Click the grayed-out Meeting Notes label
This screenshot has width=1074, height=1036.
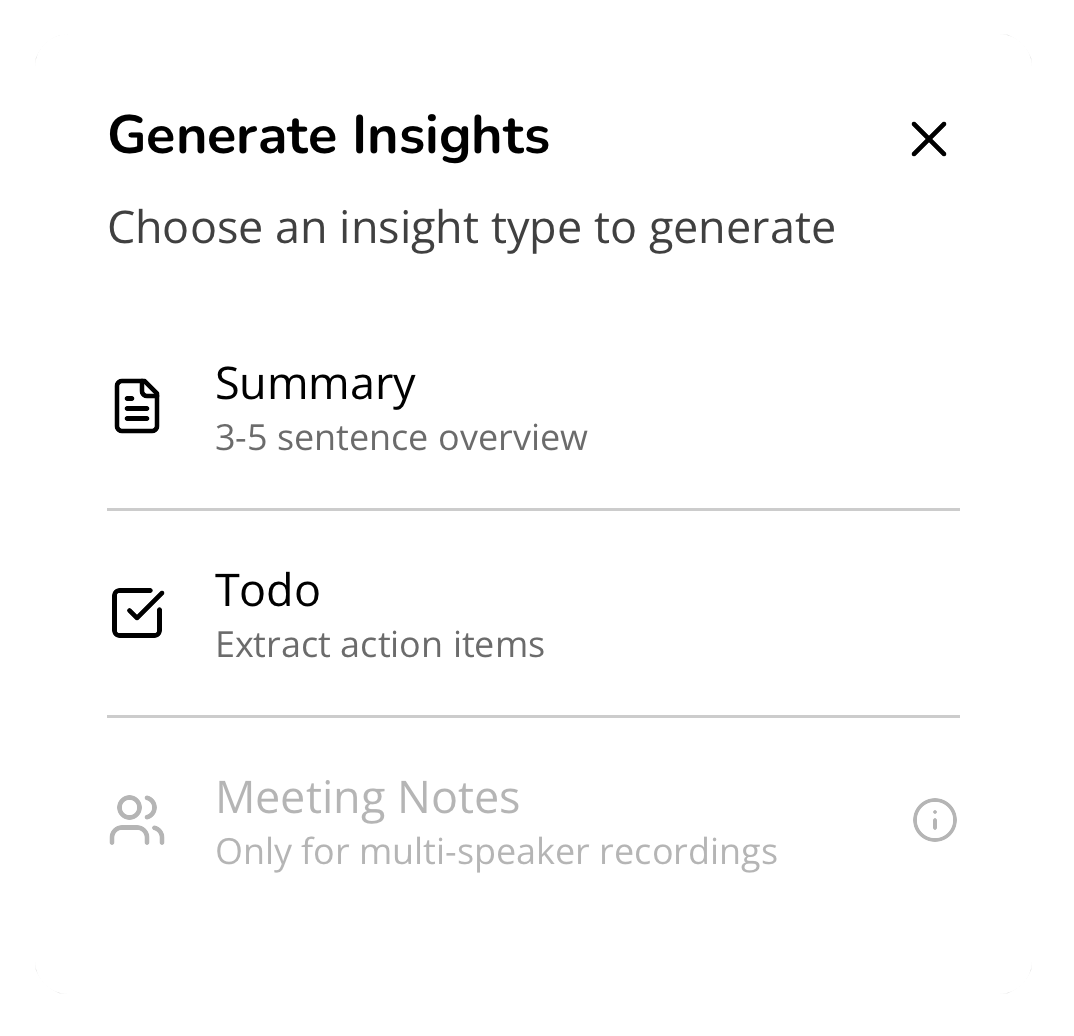point(367,797)
